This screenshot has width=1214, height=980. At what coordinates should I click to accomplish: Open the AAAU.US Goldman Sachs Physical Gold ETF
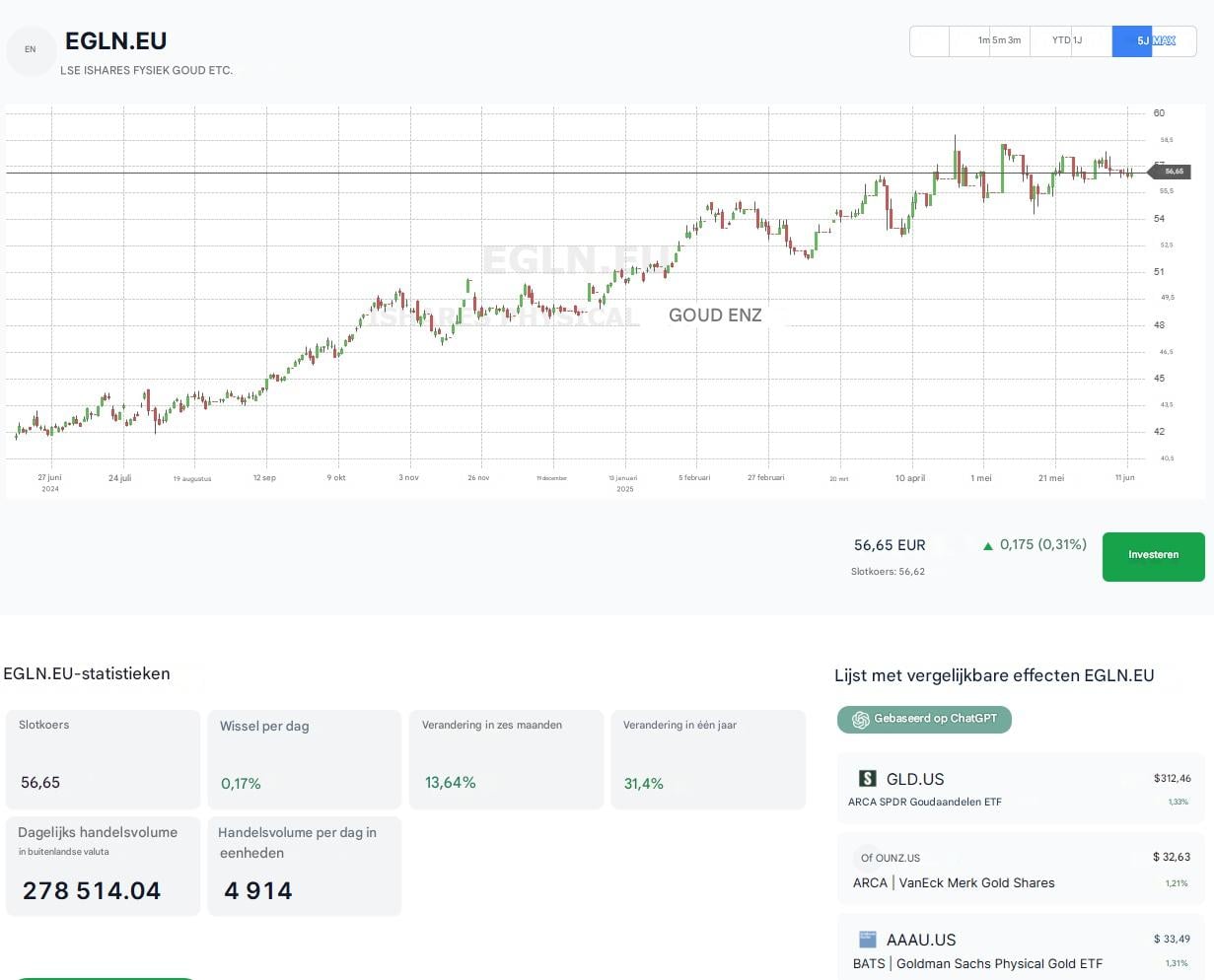tap(1021, 948)
